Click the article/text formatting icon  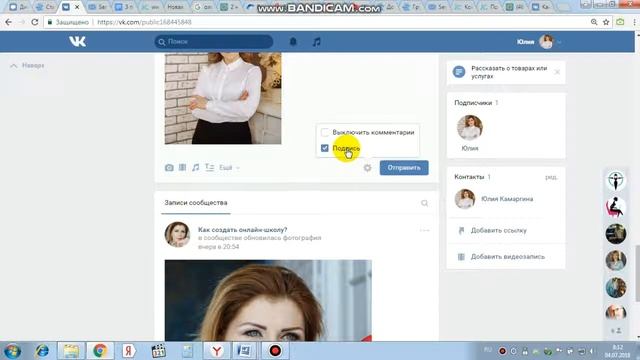tap(209, 167)
